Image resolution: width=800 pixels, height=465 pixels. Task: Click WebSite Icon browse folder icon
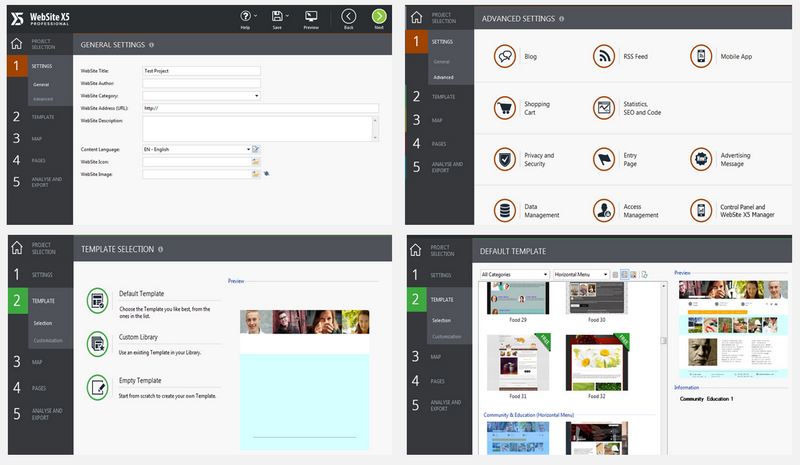256,162
